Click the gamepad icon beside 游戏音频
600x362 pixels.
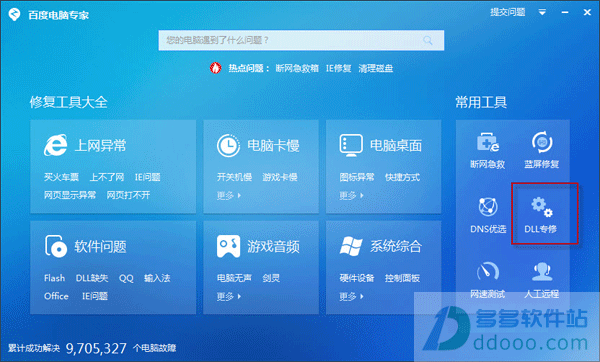tap(228, 246)
